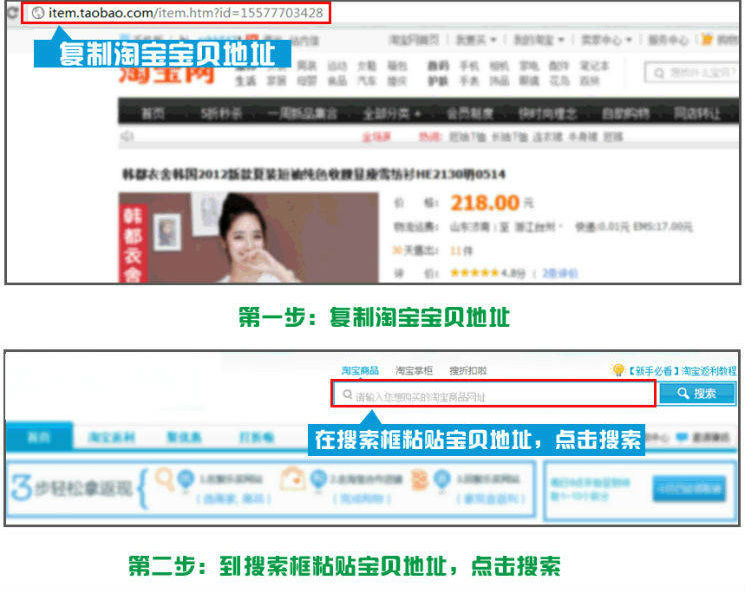
Task: Open the 一周新品集合 shop menu item
Action: [x=303, y=114]
